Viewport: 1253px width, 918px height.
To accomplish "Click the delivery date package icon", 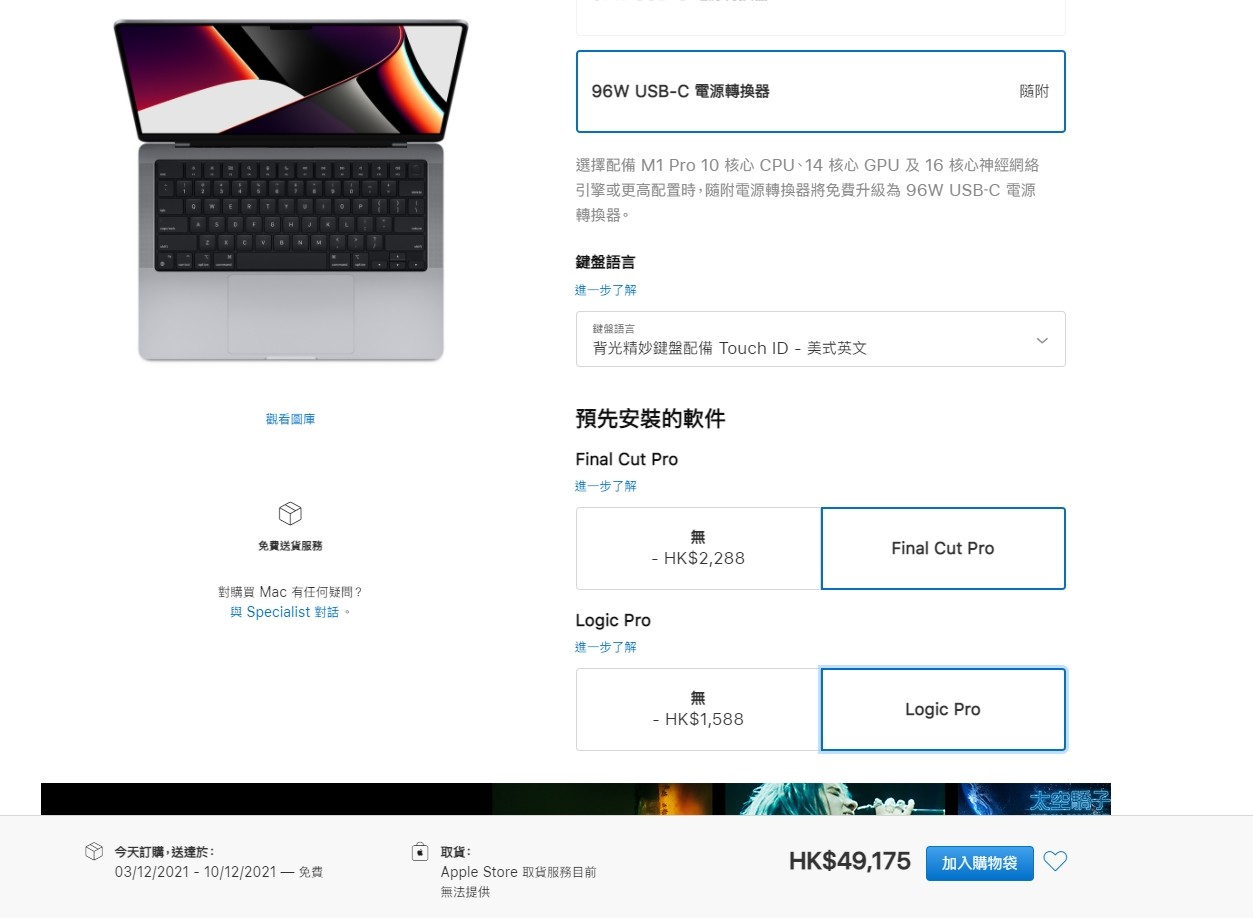I will coord(94,851).
